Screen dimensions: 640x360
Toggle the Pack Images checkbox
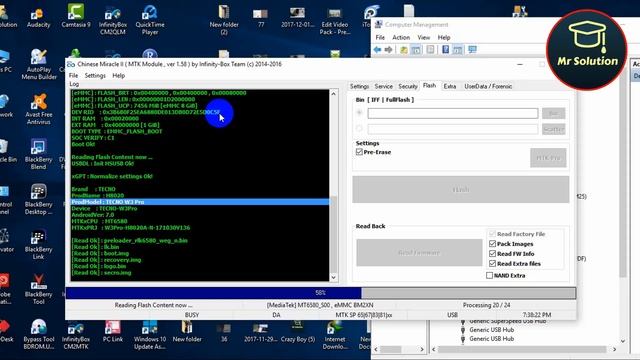click(492, 244)
